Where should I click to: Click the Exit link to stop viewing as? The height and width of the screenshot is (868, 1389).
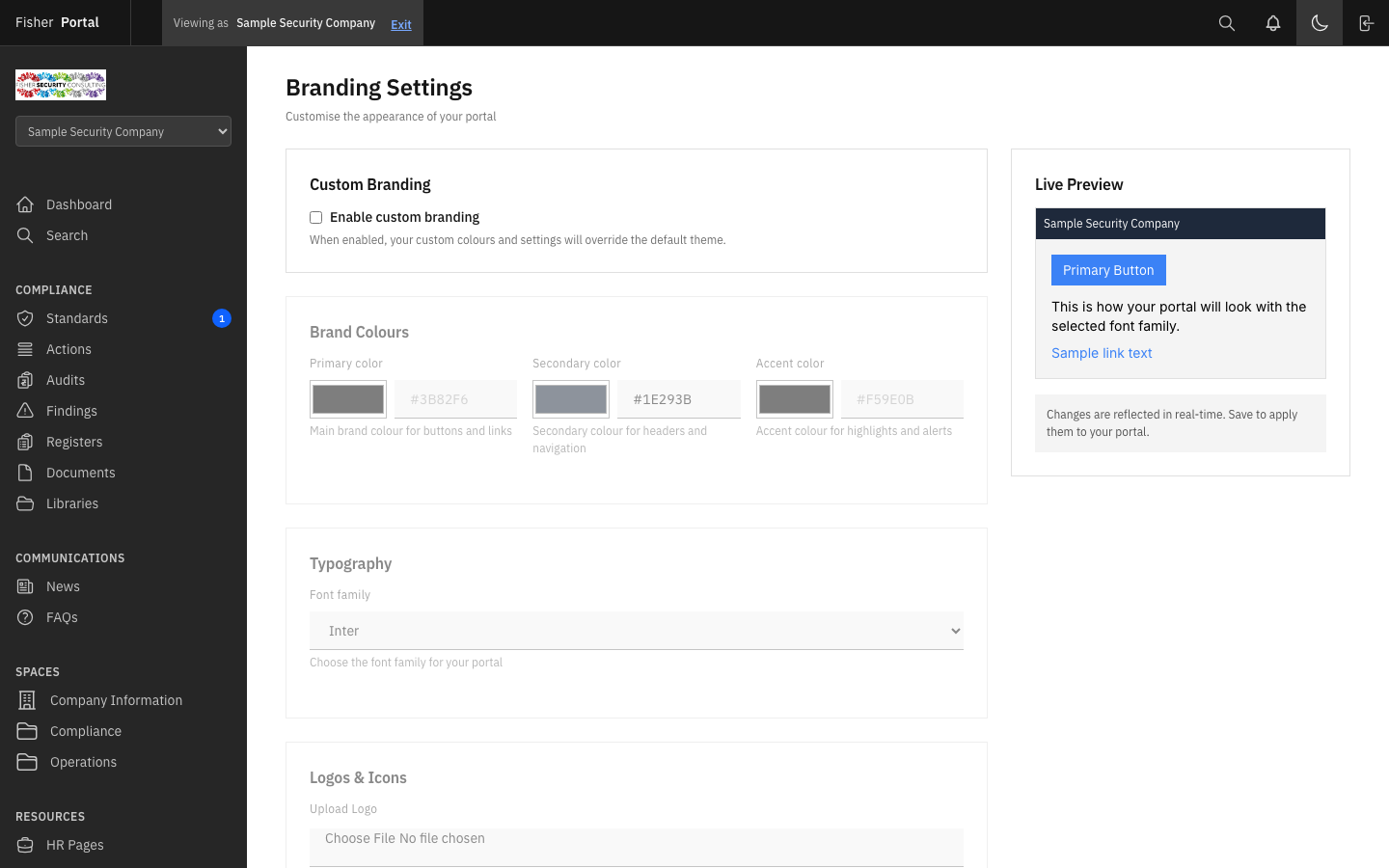400,24
